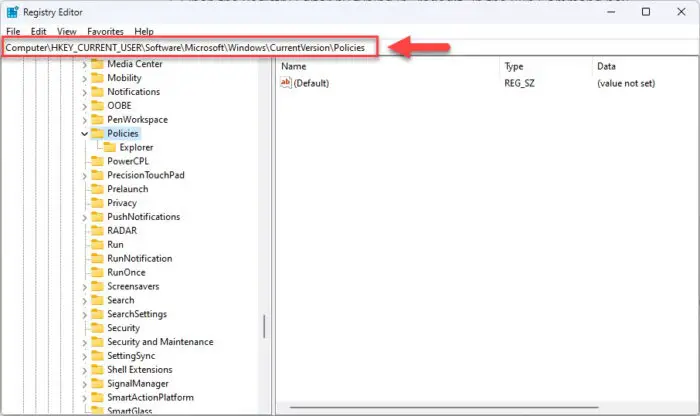This screenshot has height=416, width=700.
Task: Open the Help menu
Action: pos(144,31)
